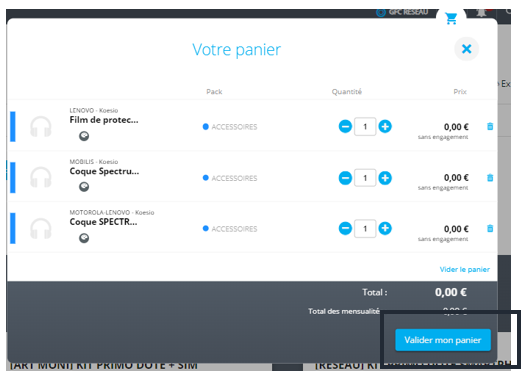Delete Film de protec... item with trash icon

(x=490, y=126)
